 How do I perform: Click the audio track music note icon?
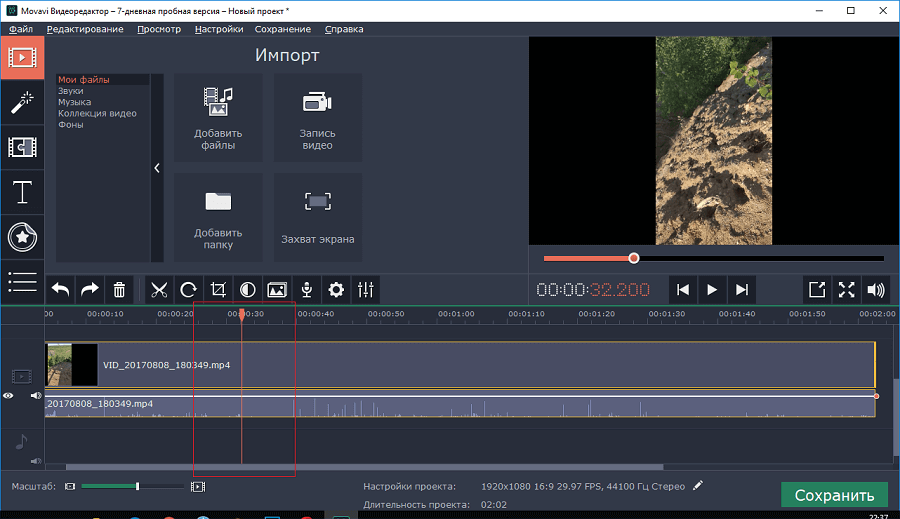coord(21,442)
